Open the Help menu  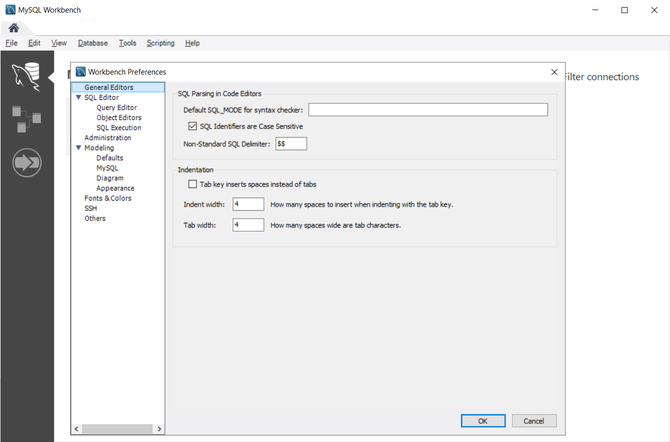[192, 43]
